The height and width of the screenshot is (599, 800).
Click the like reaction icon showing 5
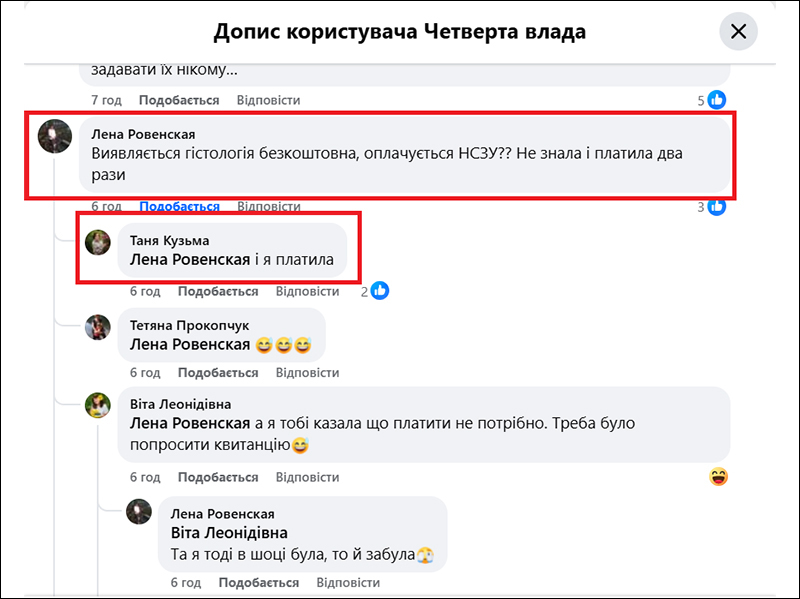[717, 100]
